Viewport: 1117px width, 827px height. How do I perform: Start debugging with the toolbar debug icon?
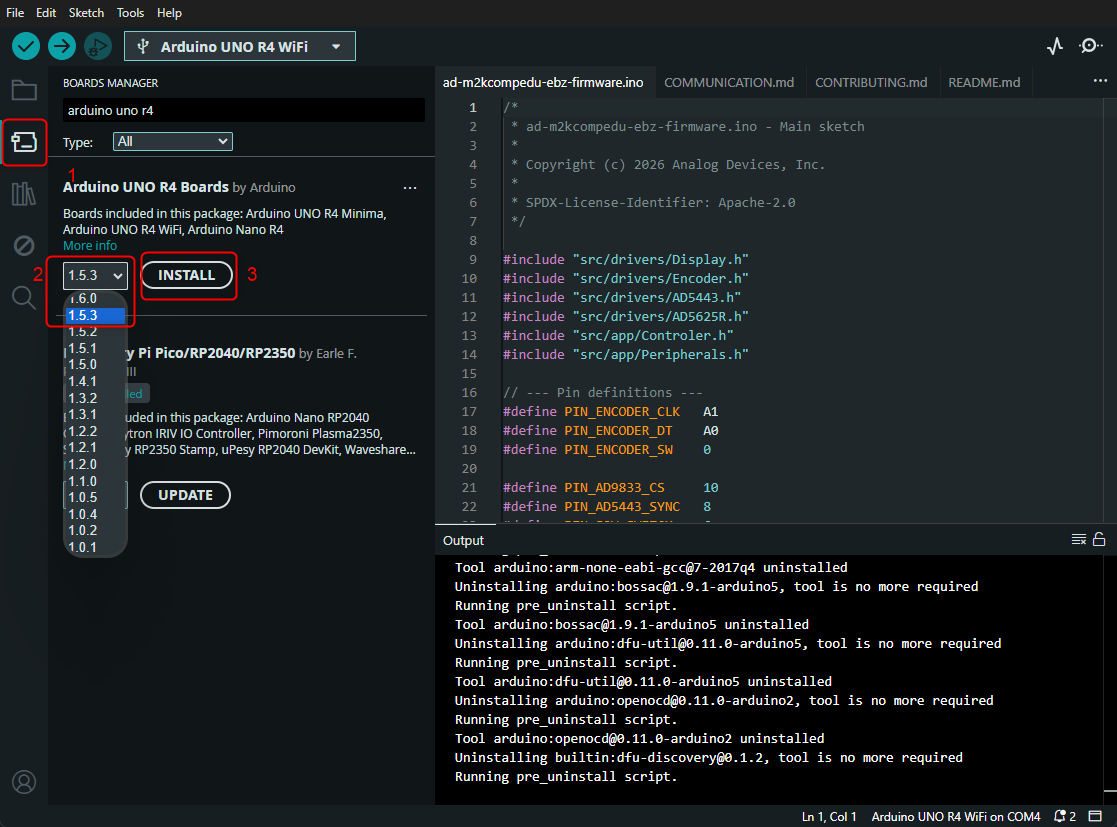pos(98,46)
